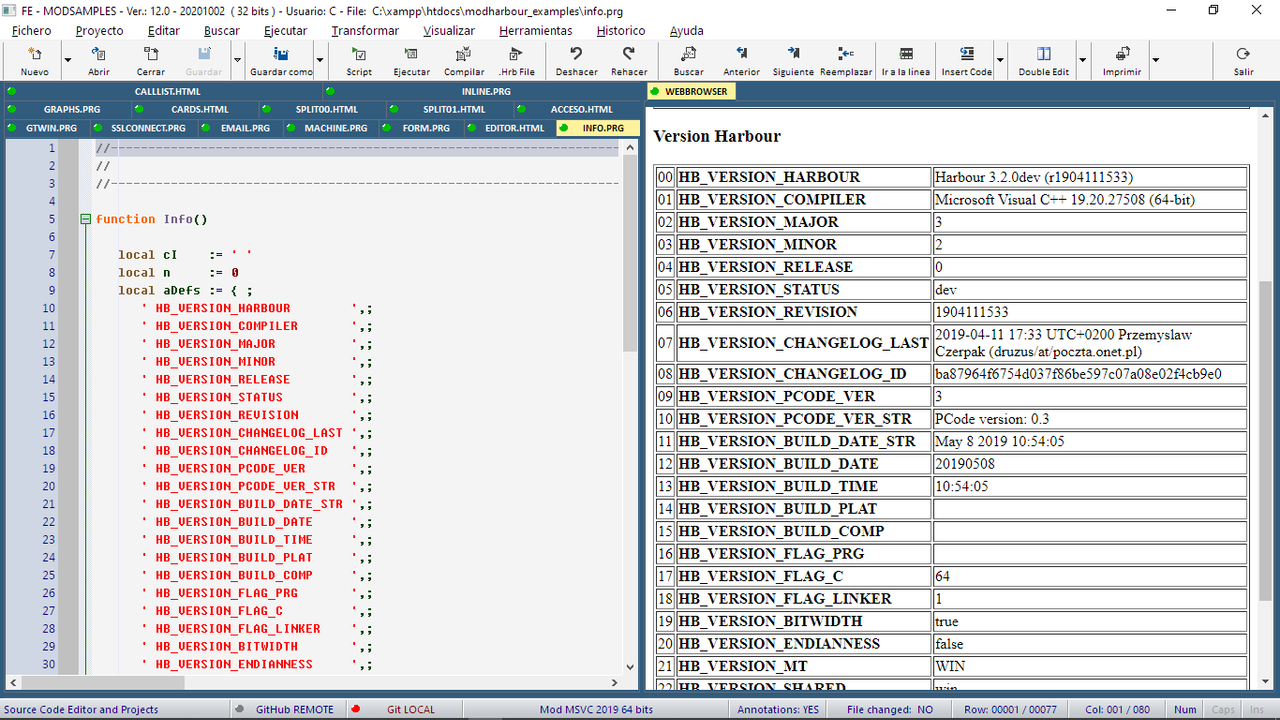Click line number 15 in gutter
The image size is (1280, 720).
pyautogui.click(x=49, y=397)
